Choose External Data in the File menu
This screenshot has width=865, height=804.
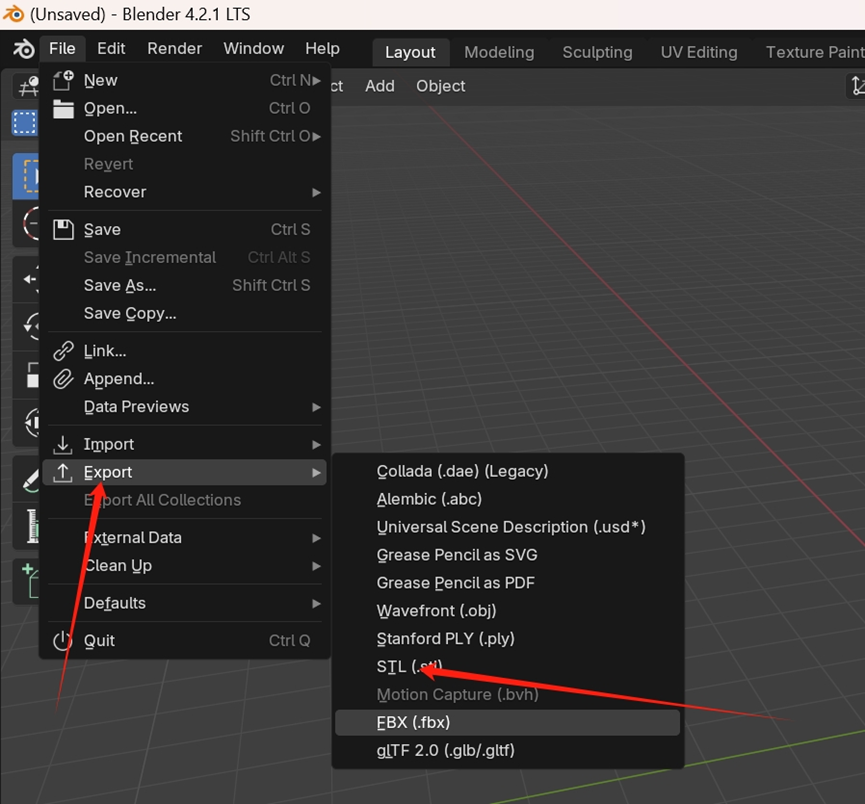point(184,537)
